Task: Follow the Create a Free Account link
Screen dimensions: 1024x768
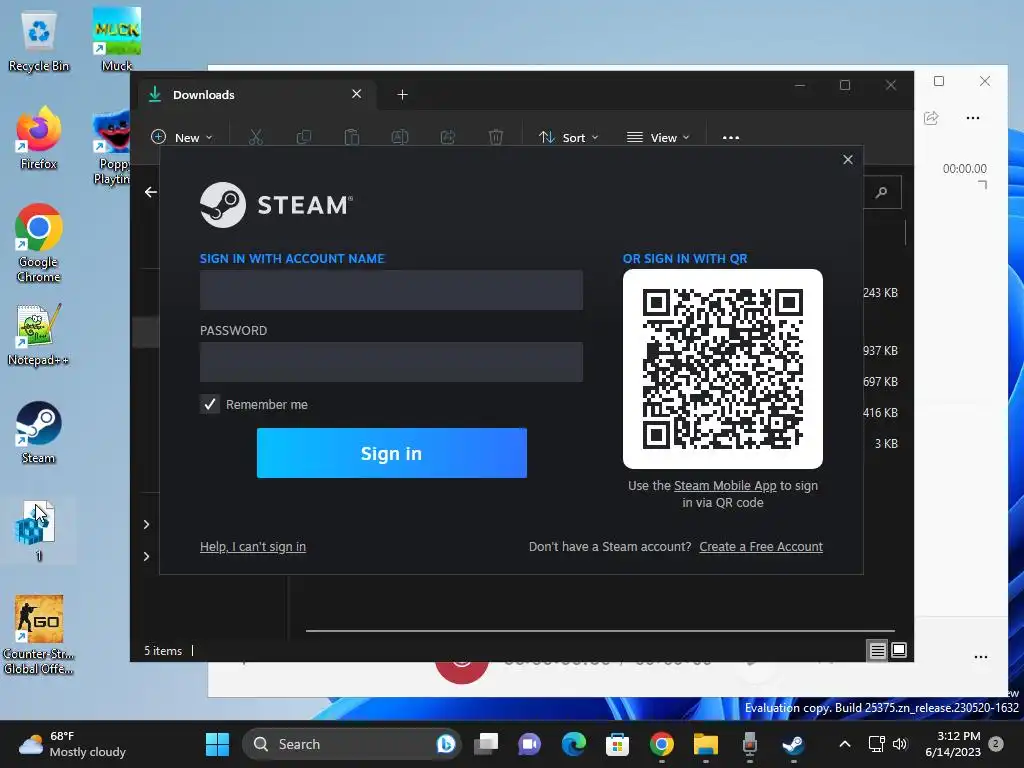Action: (x=761, y=547)
